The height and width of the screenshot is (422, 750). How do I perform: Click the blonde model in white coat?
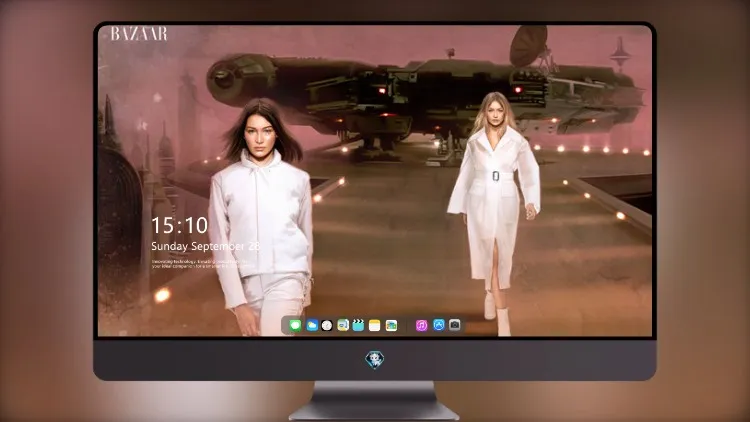coord(494,213)
